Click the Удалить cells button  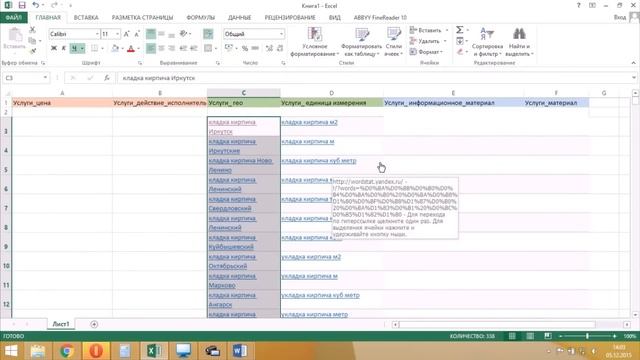pos(428,41)
